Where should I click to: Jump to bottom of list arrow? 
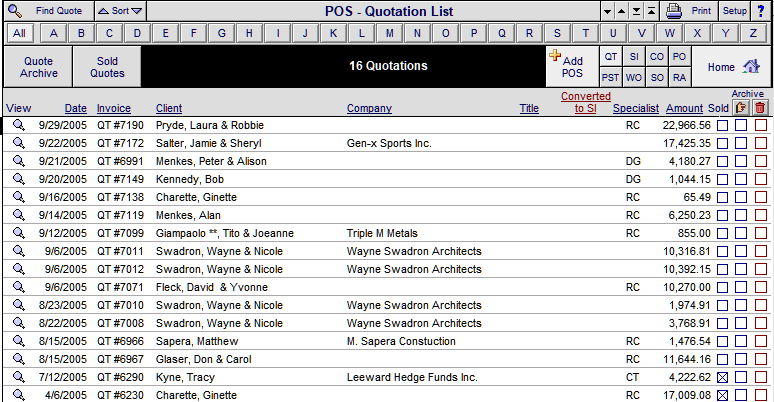point(637,11)
